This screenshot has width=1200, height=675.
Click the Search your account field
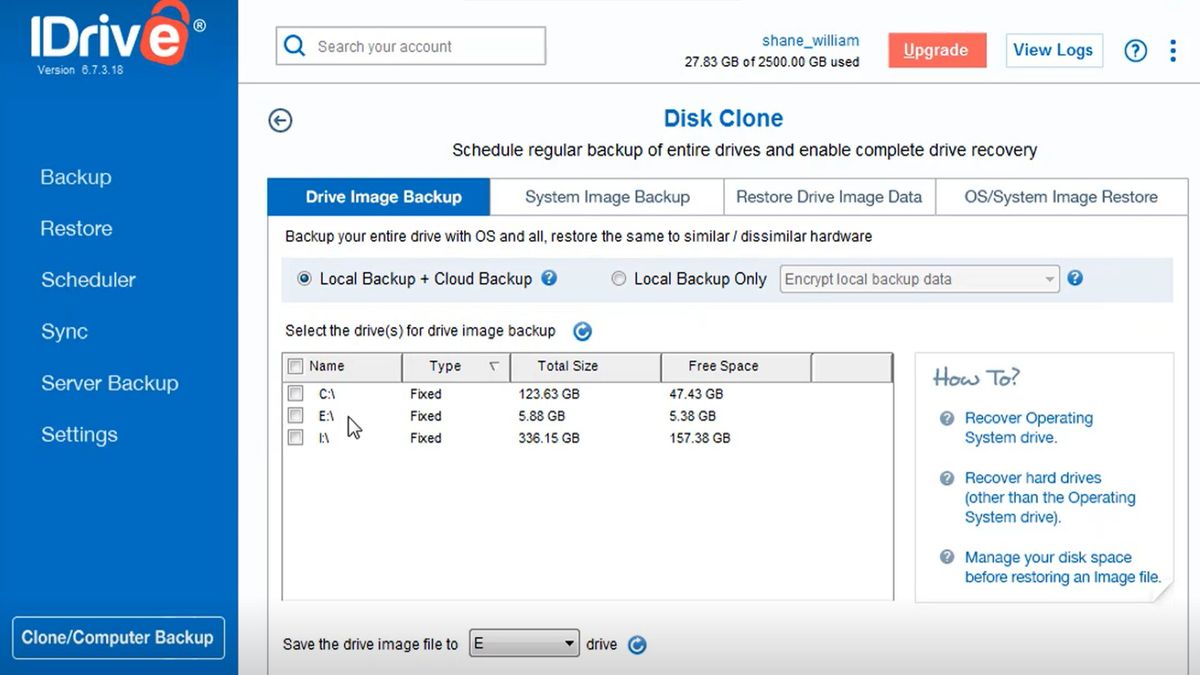411,46
